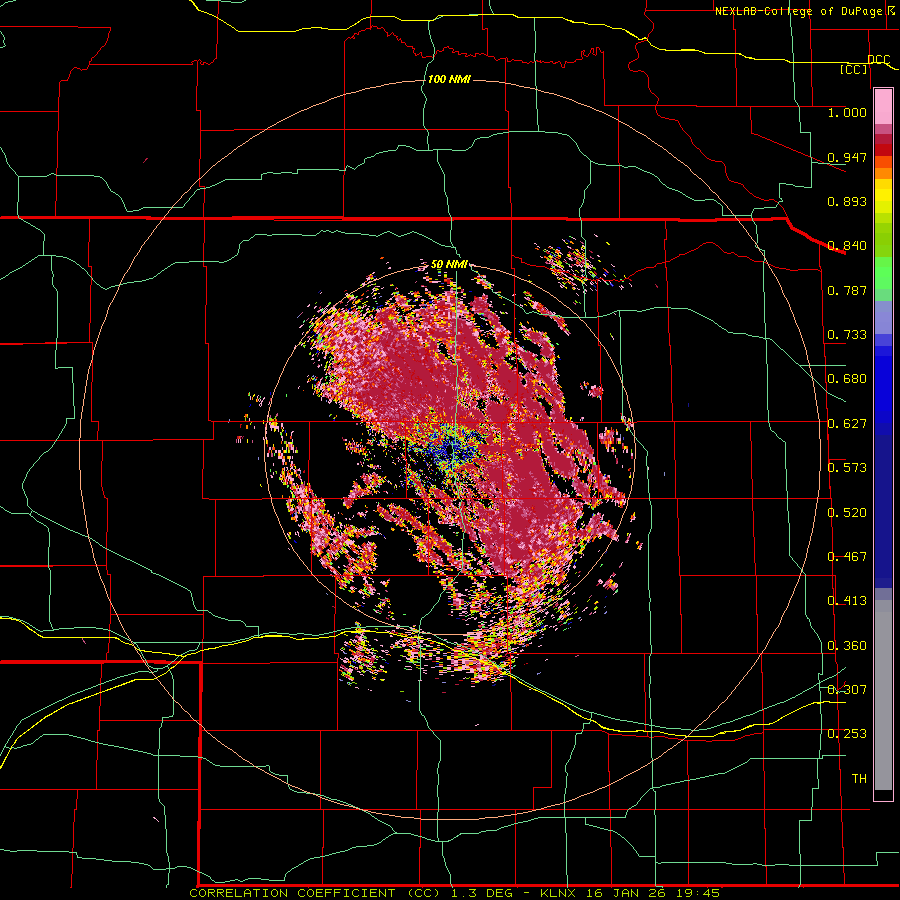The width and height of the screenshot is (900, 900).
Task: Click the 100 NMI range ring label
Action: click(x=449, y=79)
